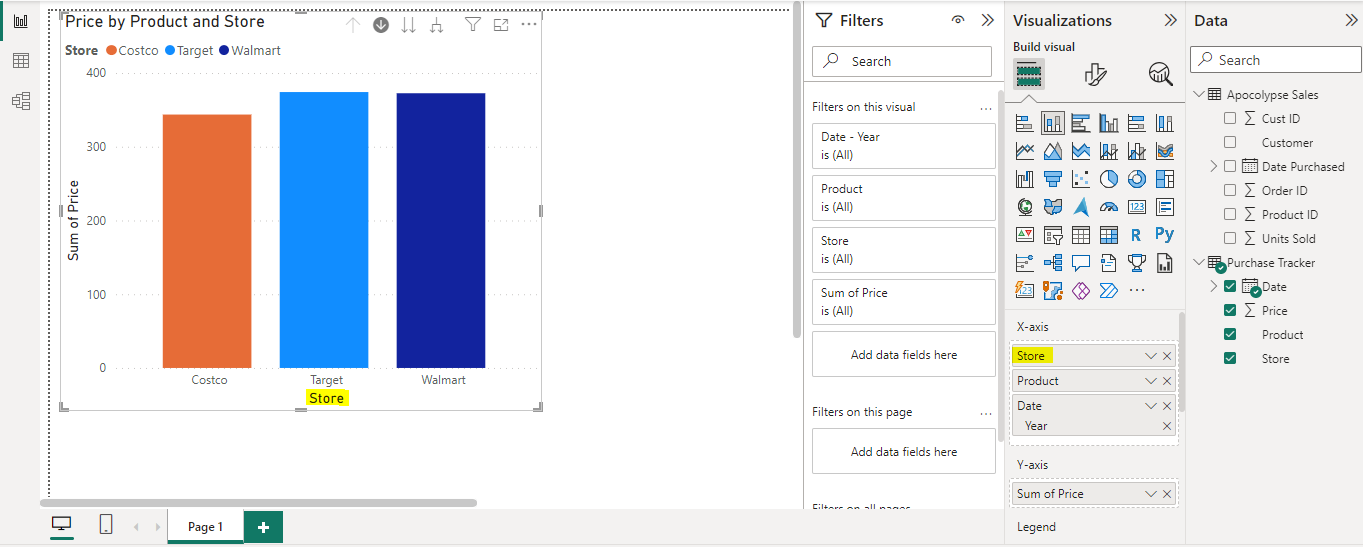Click Walmart legend color dot

224,50
